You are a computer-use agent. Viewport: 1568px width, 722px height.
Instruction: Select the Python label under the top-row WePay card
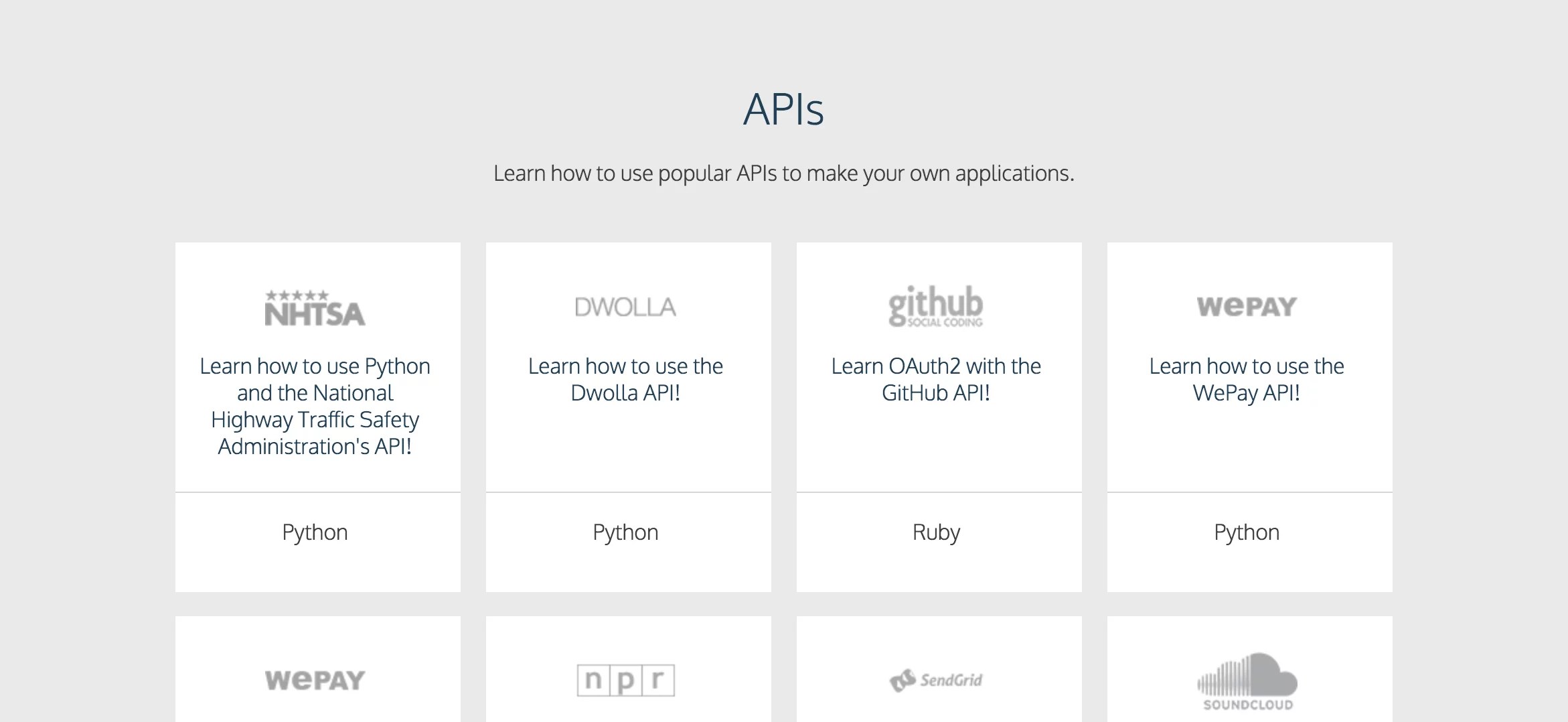(x=1247, y=532)
